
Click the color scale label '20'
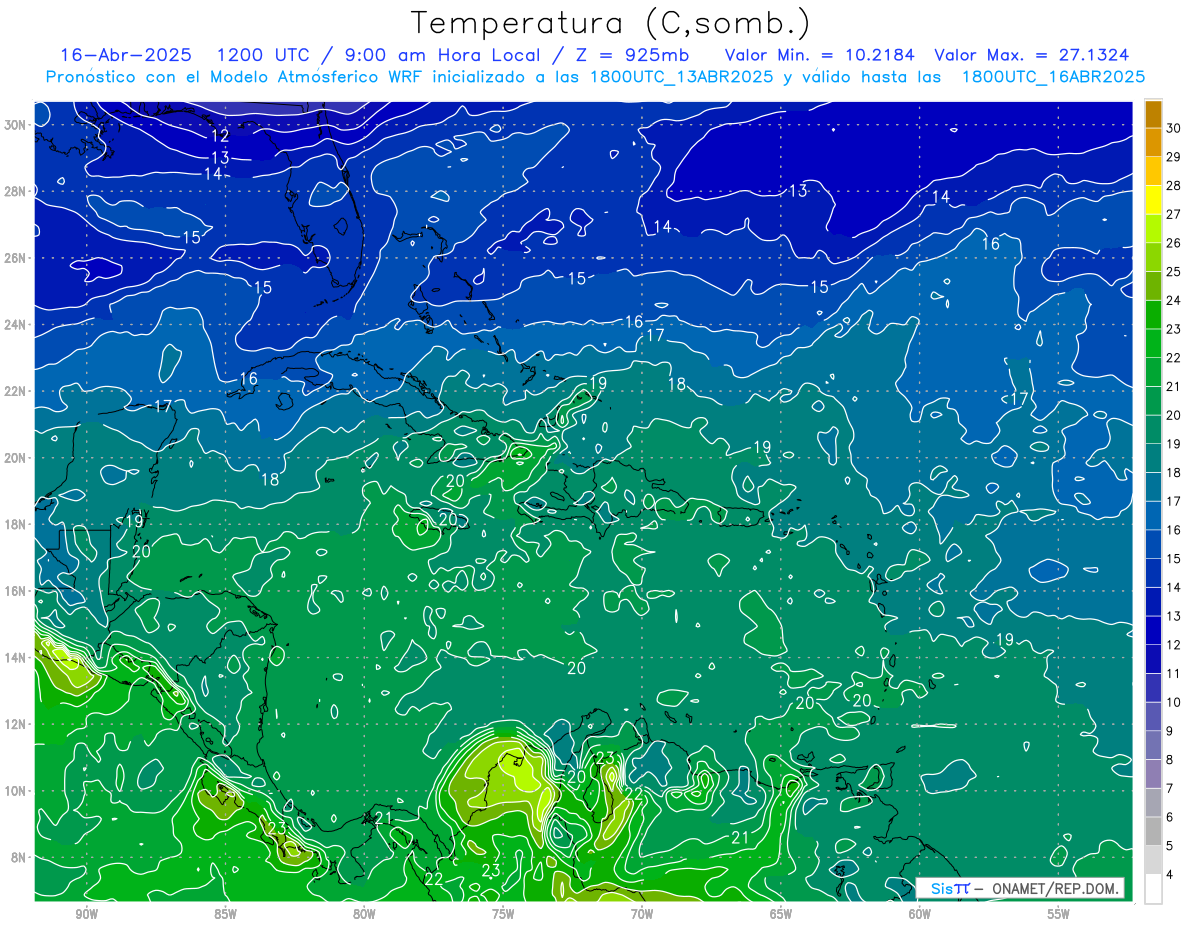pos(1174,415)
